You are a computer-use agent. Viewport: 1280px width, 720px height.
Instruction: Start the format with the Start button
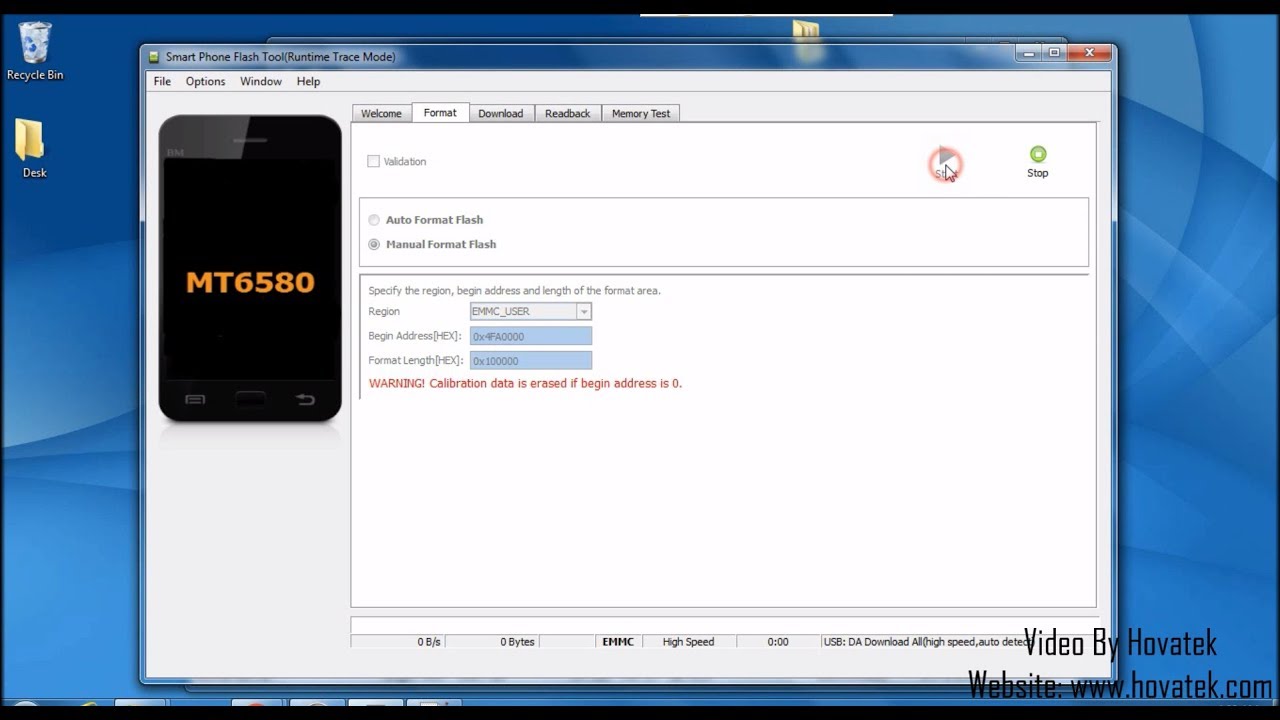(946, 163)
